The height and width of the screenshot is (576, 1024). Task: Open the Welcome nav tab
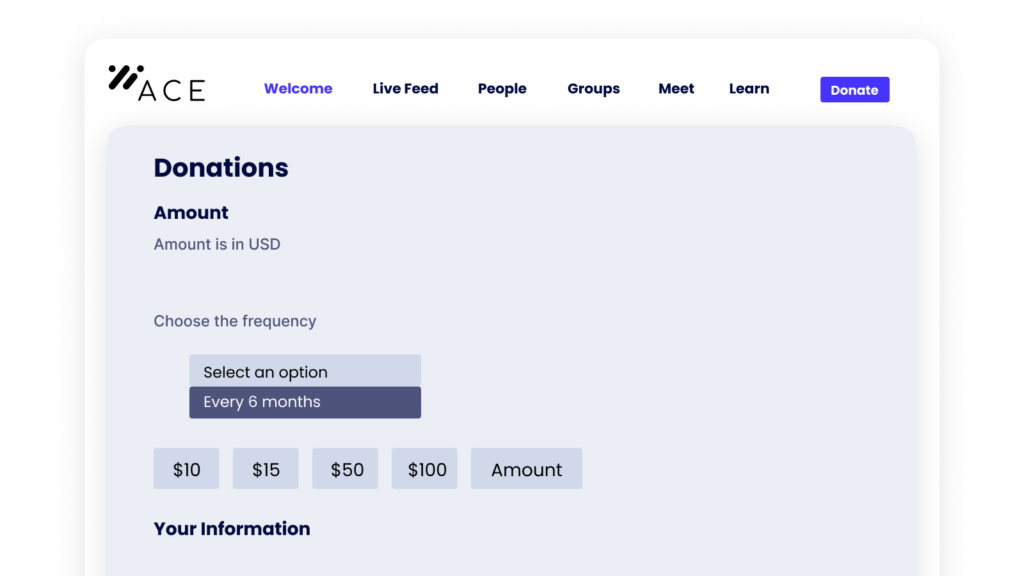click(x=298, y=88)
